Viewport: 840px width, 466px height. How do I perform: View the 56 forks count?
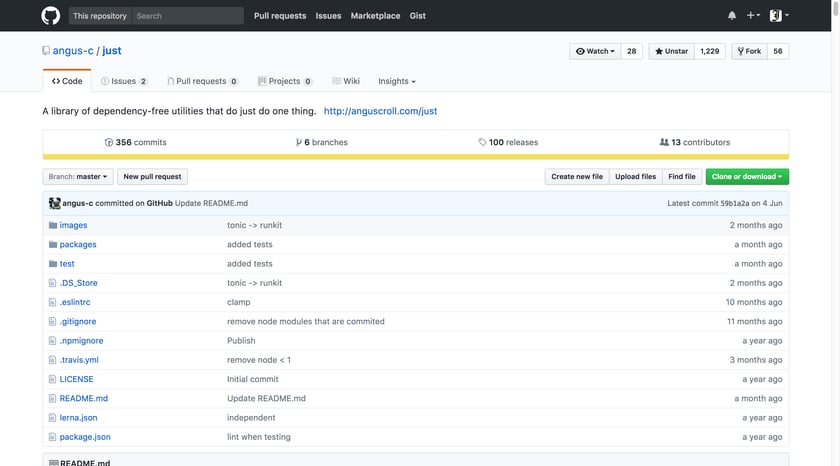(778, 51)
